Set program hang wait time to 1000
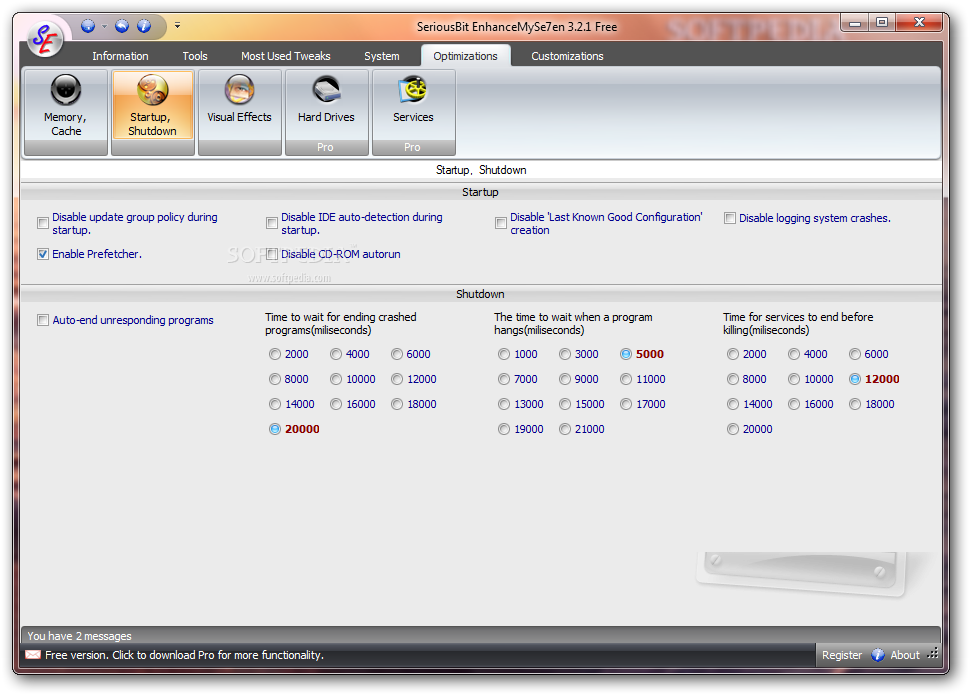 tap(504, 354)
